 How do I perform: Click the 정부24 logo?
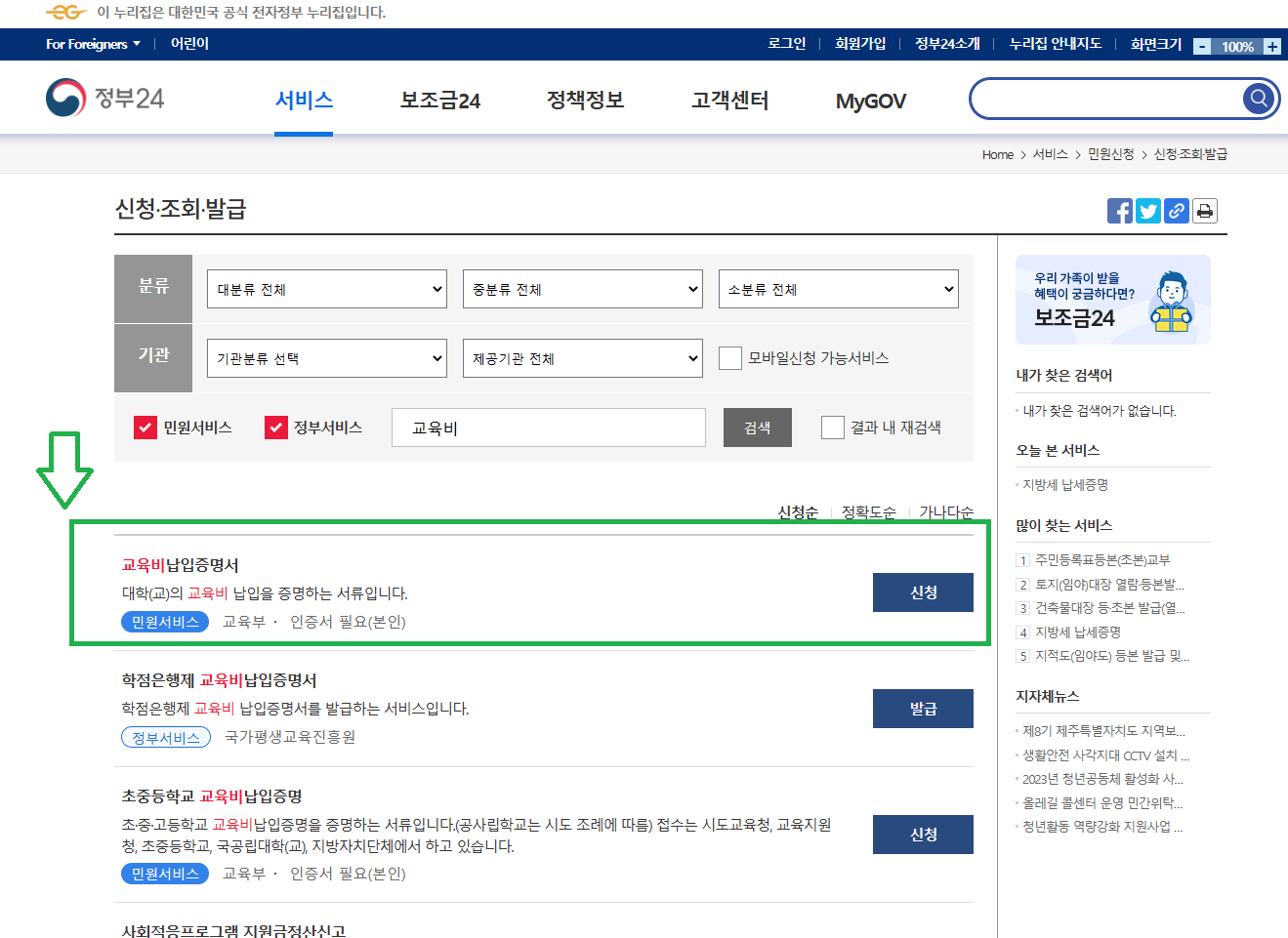point(105,99)
